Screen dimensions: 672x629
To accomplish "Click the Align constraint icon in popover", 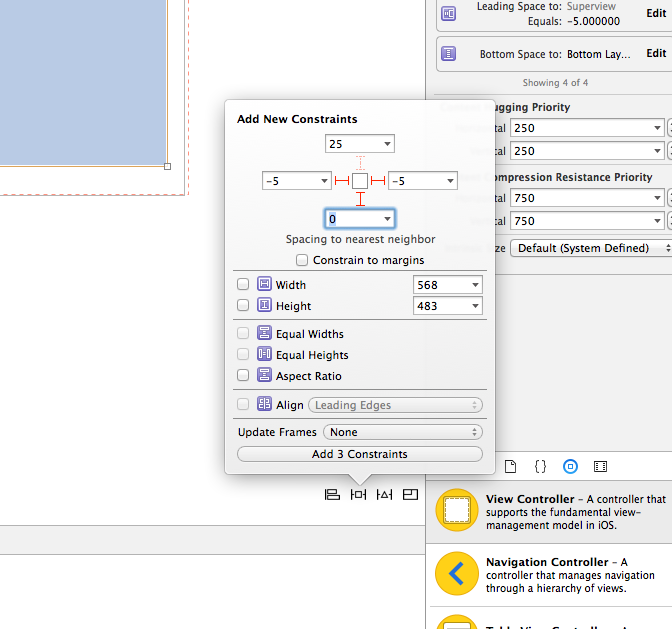I will [x=264, y=404].
